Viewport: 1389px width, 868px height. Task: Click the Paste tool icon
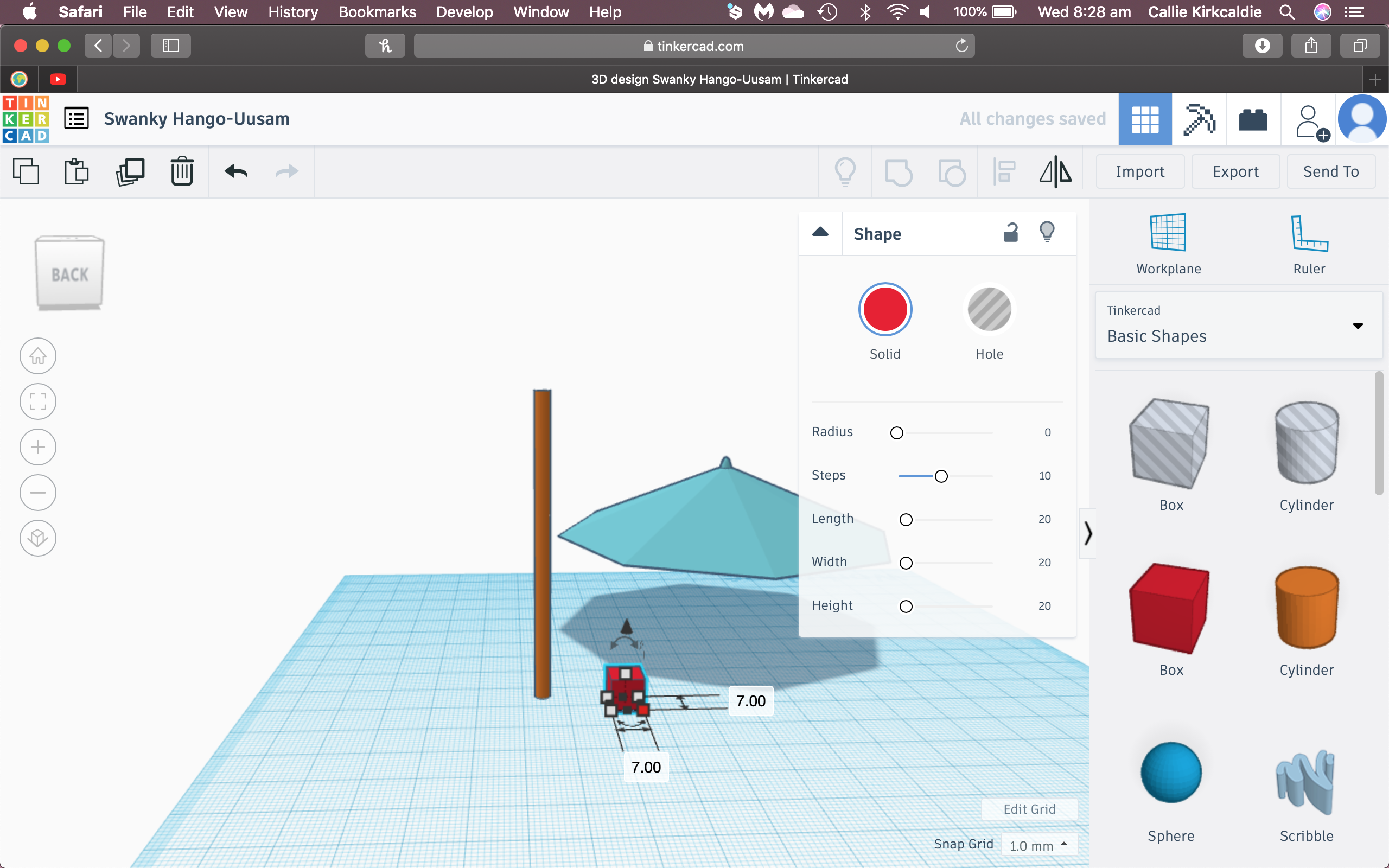click(x=77, y=171)
